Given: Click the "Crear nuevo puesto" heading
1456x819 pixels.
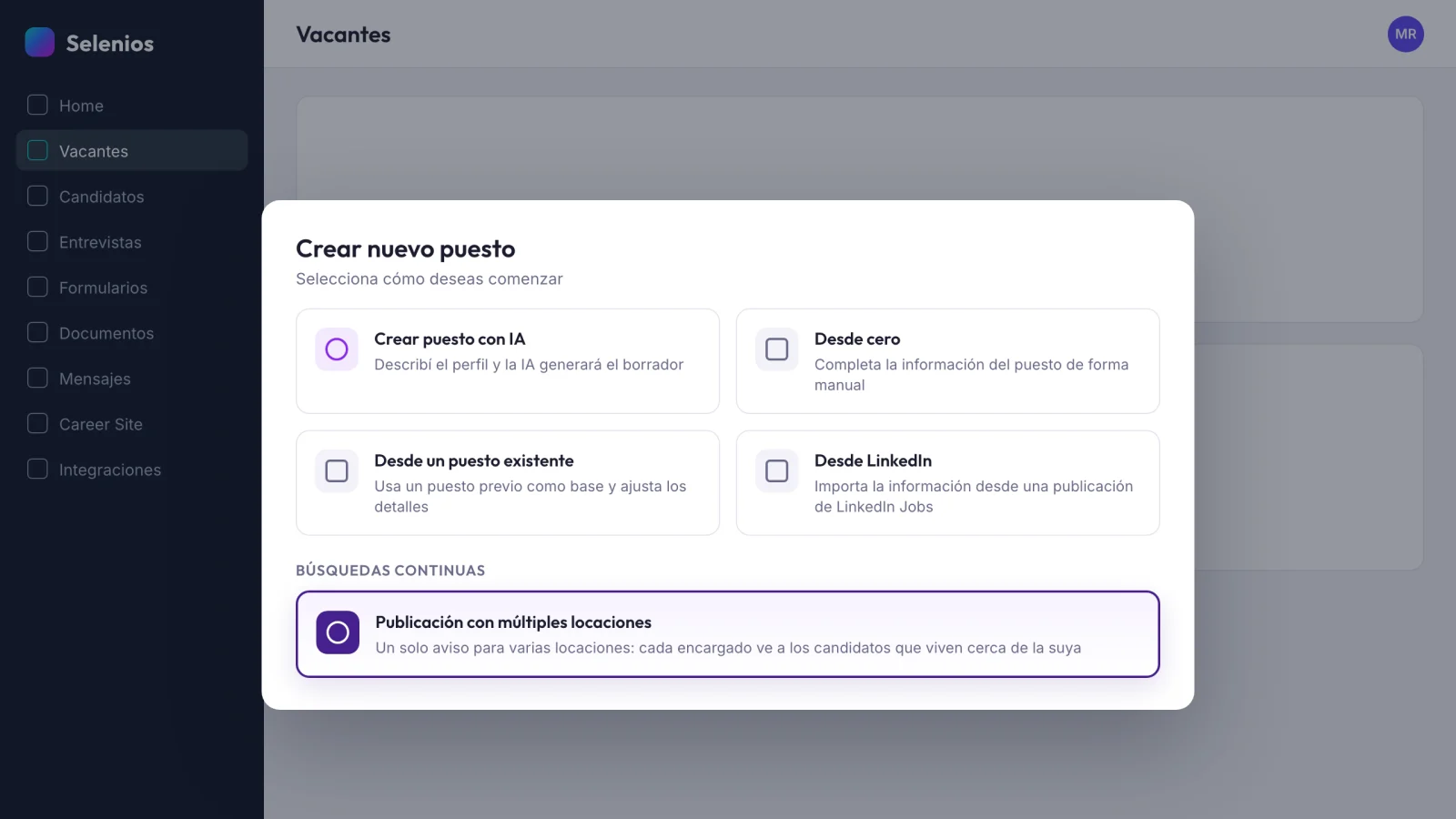Looking at the screenshot, I should pyautogui.click(x=406, y=248).
